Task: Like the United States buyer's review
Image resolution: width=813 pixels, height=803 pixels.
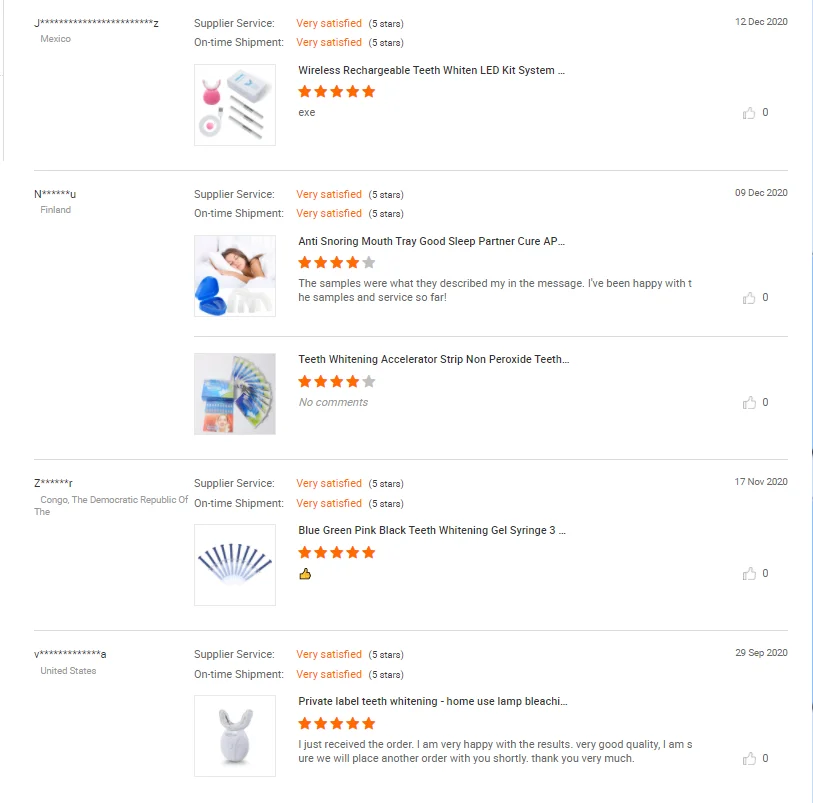Action: [x=749, y=759]
